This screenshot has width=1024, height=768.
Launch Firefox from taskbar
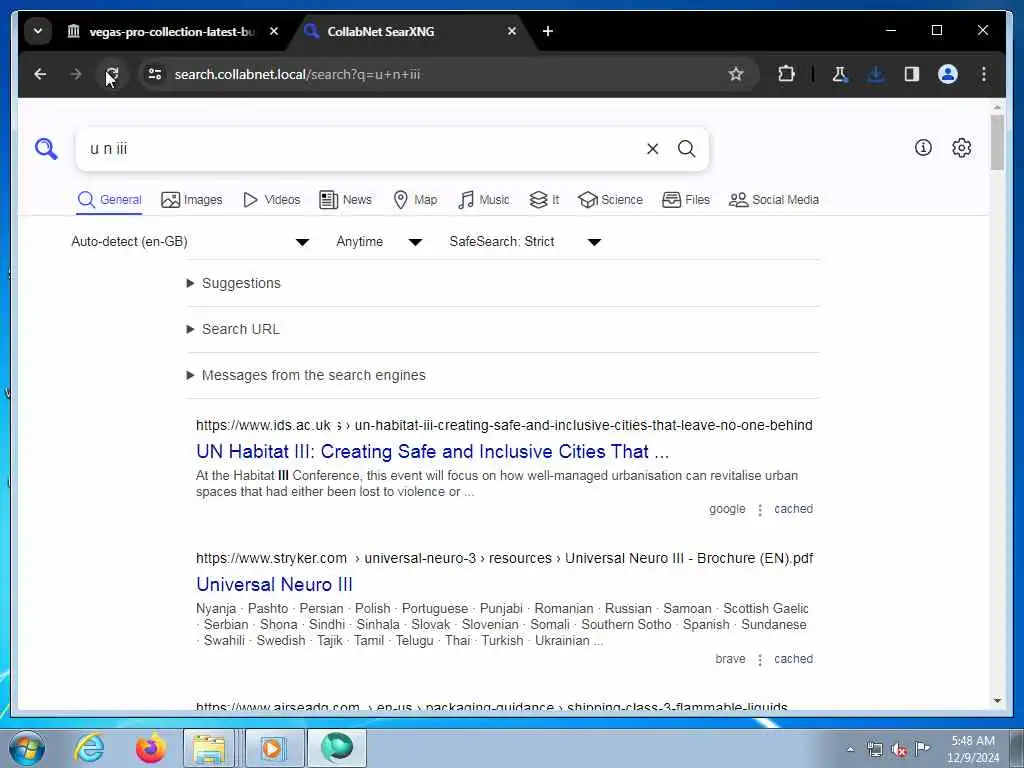(150, 748)
